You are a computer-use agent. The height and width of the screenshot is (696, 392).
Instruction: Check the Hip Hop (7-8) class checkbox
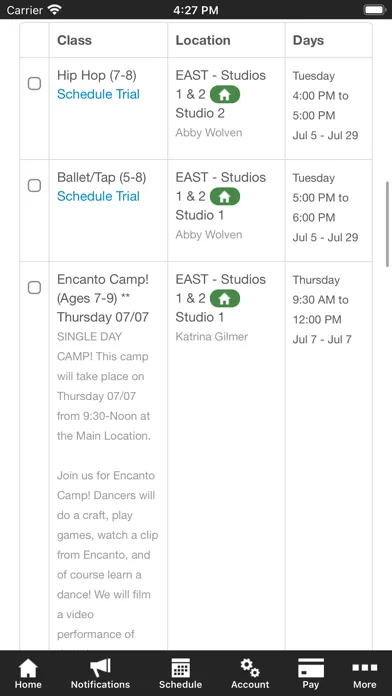pyautogui.click(x=35, y=83)
